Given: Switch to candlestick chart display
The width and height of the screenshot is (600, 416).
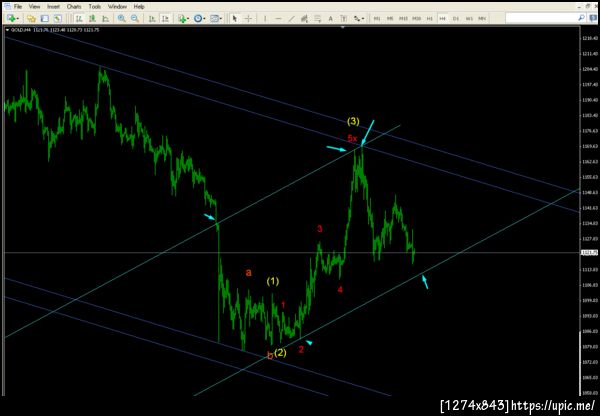Looking at the screenshot, I should pyautogui.click(x=92, y=18).
